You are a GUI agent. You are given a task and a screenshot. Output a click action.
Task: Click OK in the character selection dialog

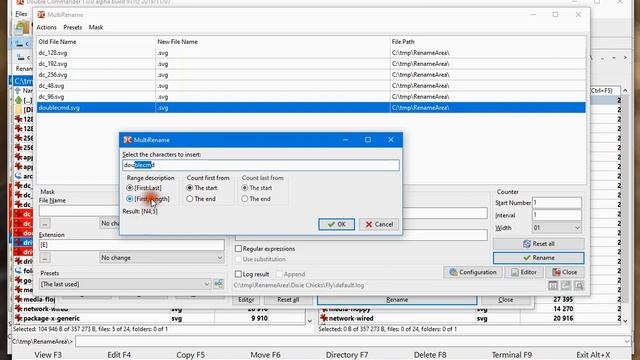[337, 224]
